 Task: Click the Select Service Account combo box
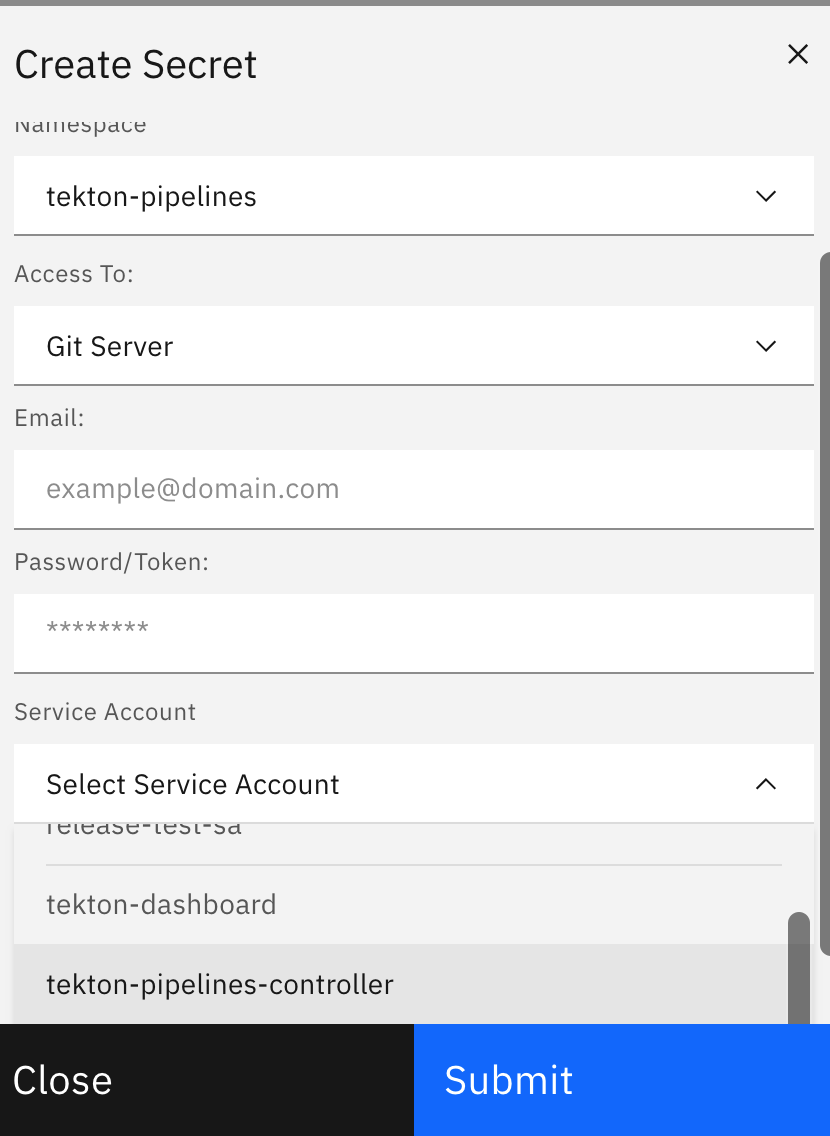(400, 784)
